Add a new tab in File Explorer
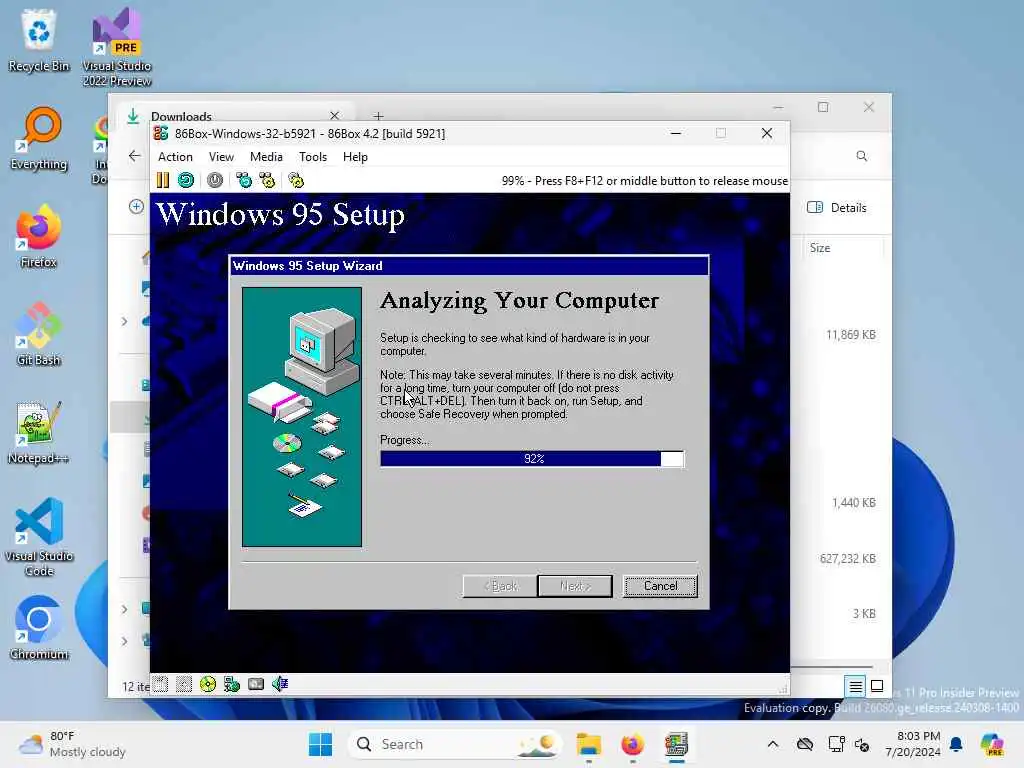 point(379,116)
